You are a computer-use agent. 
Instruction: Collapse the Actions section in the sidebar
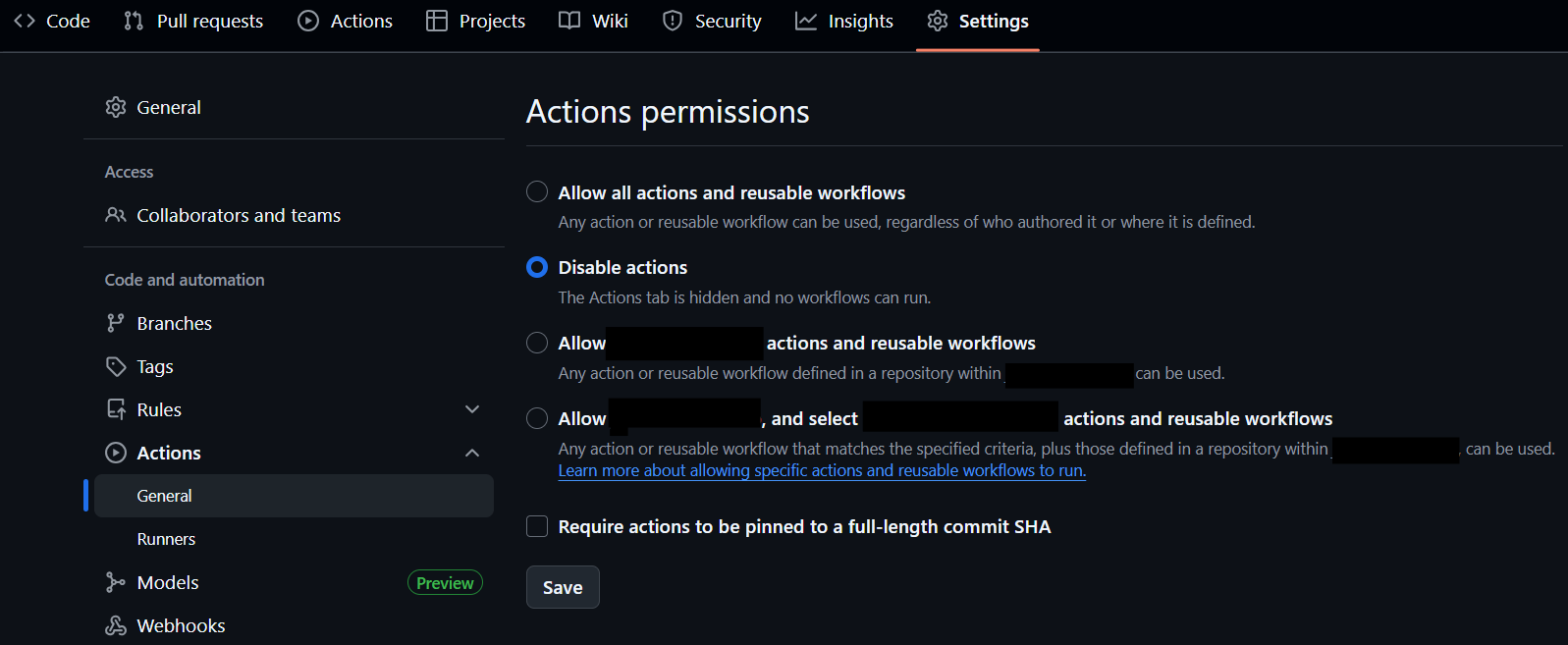coord(472,453)
